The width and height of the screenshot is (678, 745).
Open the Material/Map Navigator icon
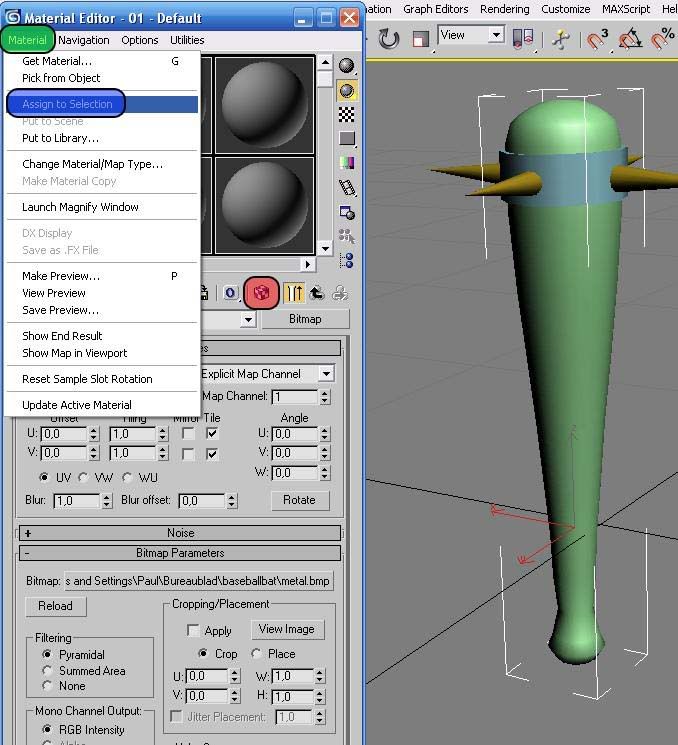pyautogui.click(x=347, y=260)
